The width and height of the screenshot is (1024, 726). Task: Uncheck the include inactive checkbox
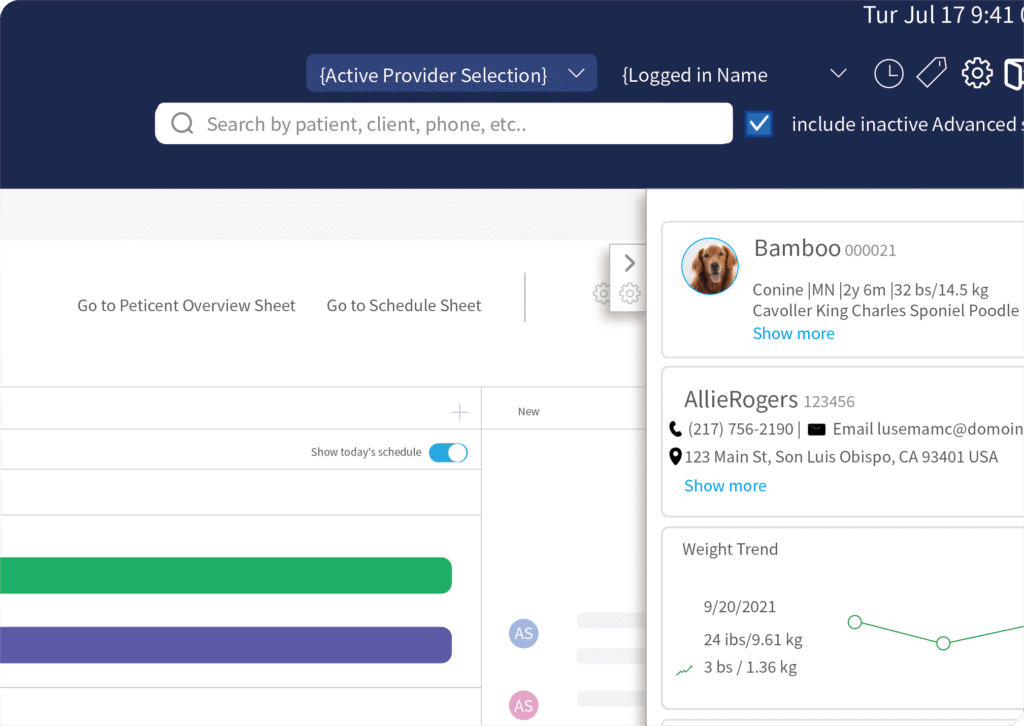(x=759, y=124)
